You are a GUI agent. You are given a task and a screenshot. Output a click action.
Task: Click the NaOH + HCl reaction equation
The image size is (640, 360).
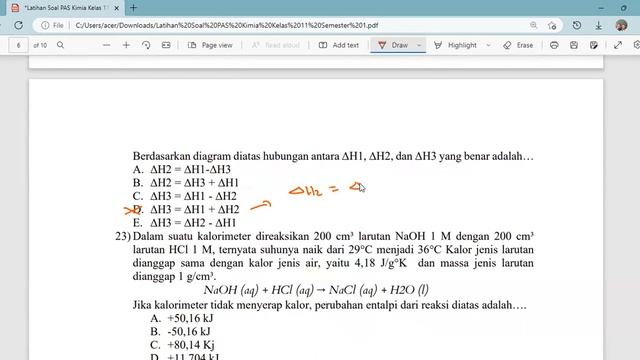pos(316,290)
